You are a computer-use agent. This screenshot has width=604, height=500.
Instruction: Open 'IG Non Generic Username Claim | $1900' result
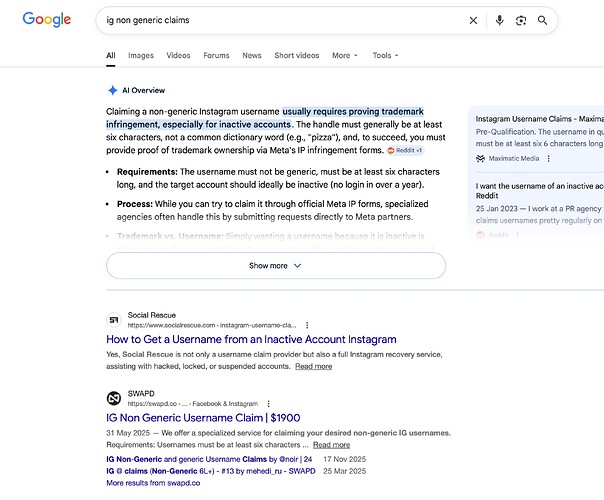pyautogui.click(x=203, y=418)
